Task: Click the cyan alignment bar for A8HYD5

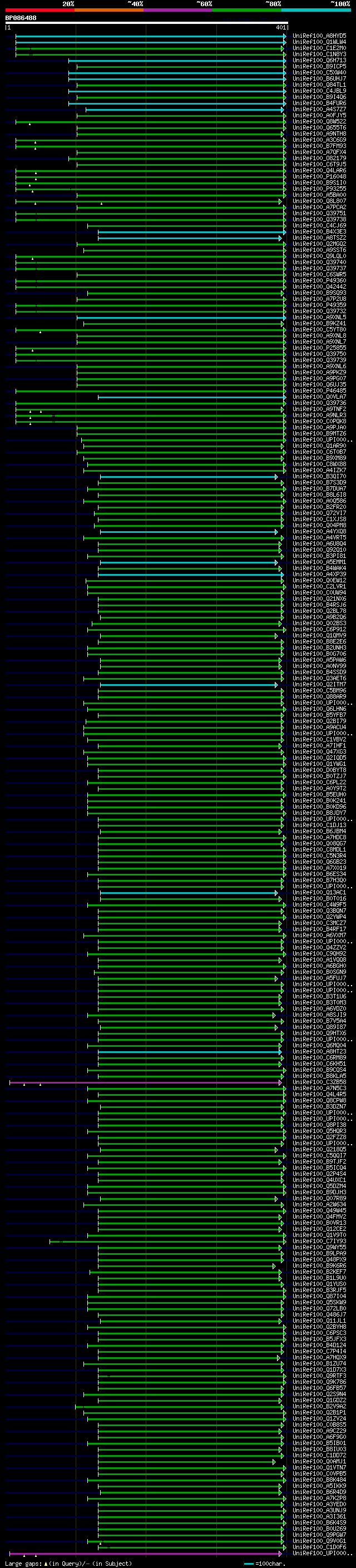Action: (151, 36)
